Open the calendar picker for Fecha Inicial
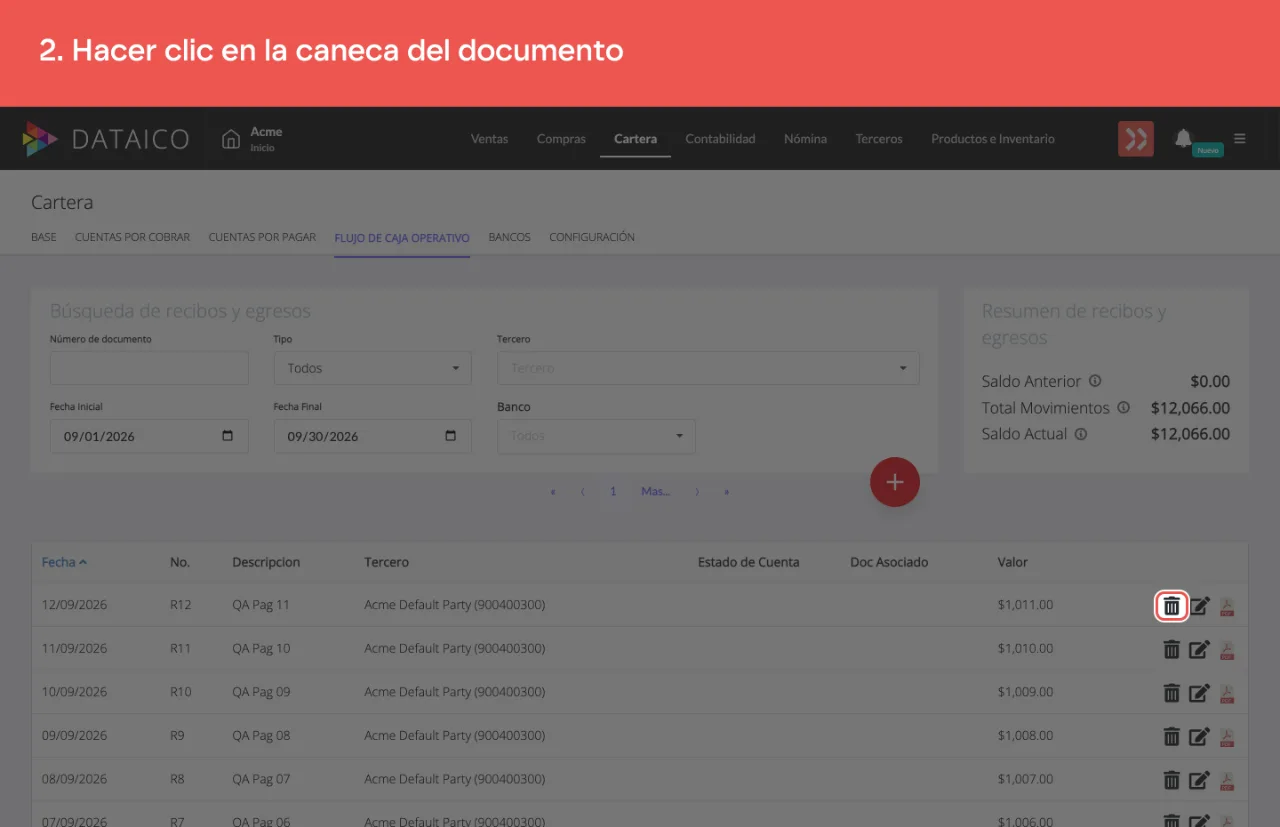 [x=227, y=436]
